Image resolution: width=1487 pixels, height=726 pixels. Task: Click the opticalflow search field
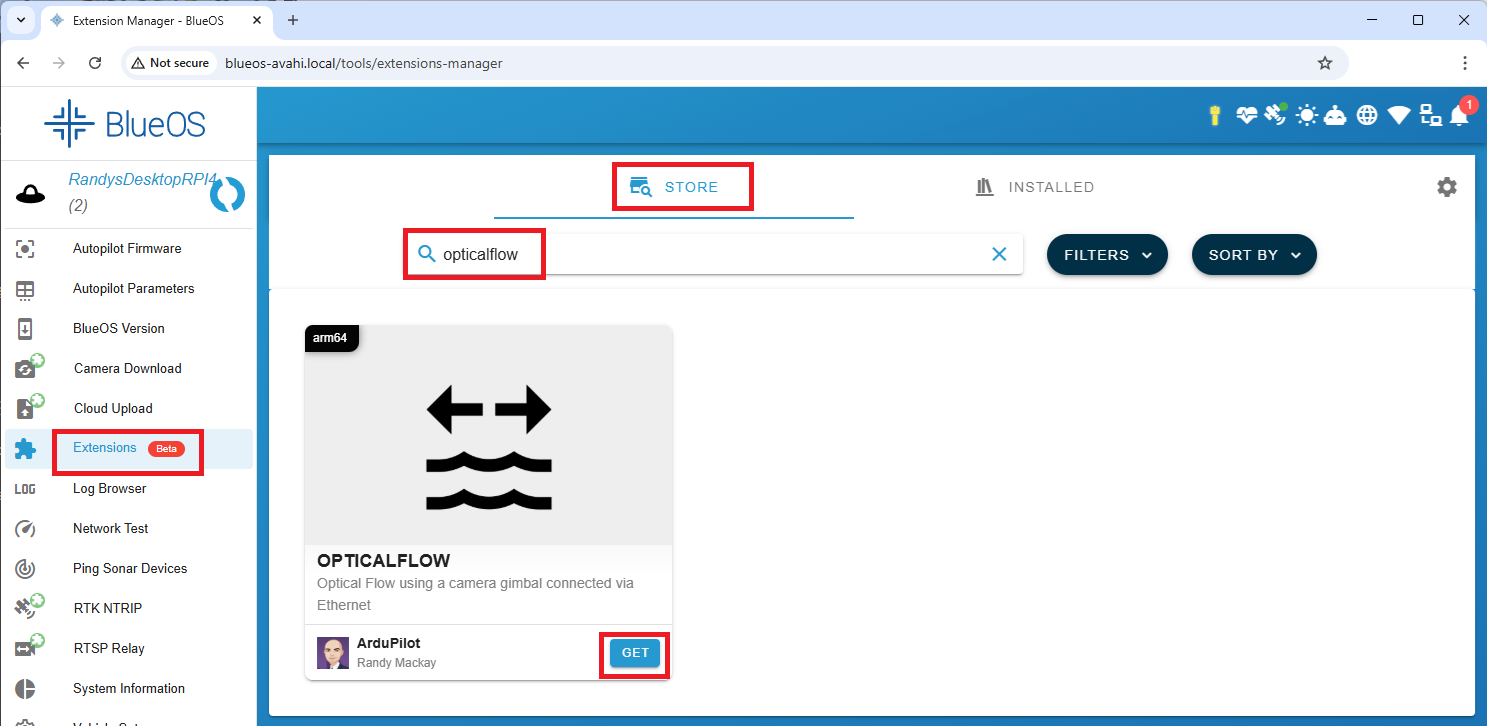pos(700,254)
